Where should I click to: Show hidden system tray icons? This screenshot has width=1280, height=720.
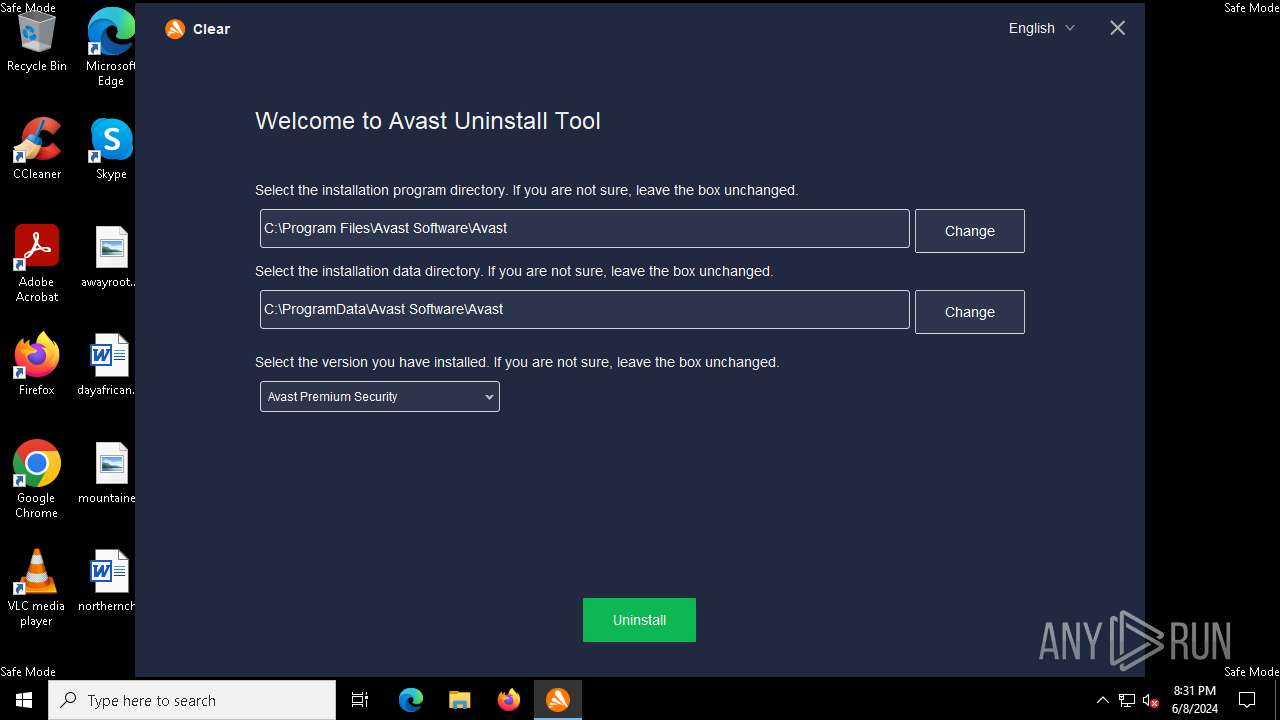[1103, 700]
